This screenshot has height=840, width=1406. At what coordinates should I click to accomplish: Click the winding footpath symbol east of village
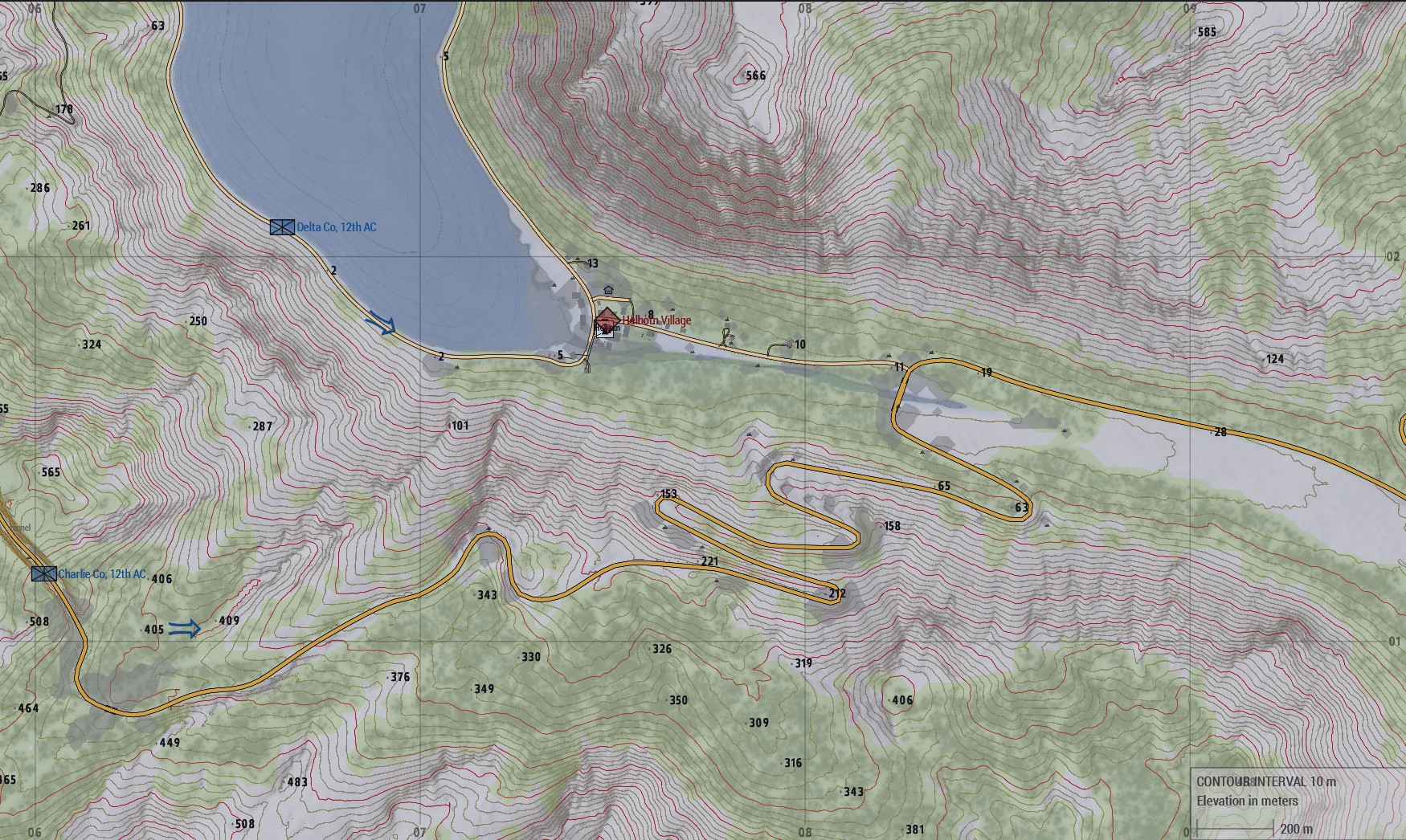point(728,336)
